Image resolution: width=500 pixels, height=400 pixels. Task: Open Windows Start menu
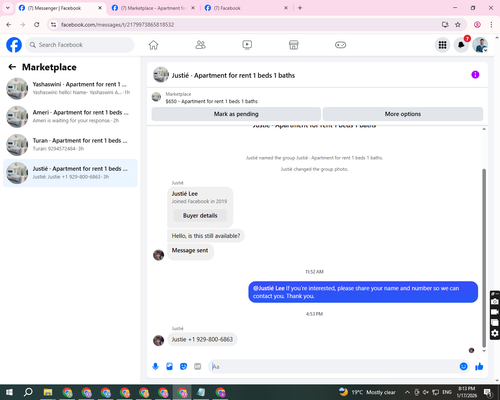(9, 392)
